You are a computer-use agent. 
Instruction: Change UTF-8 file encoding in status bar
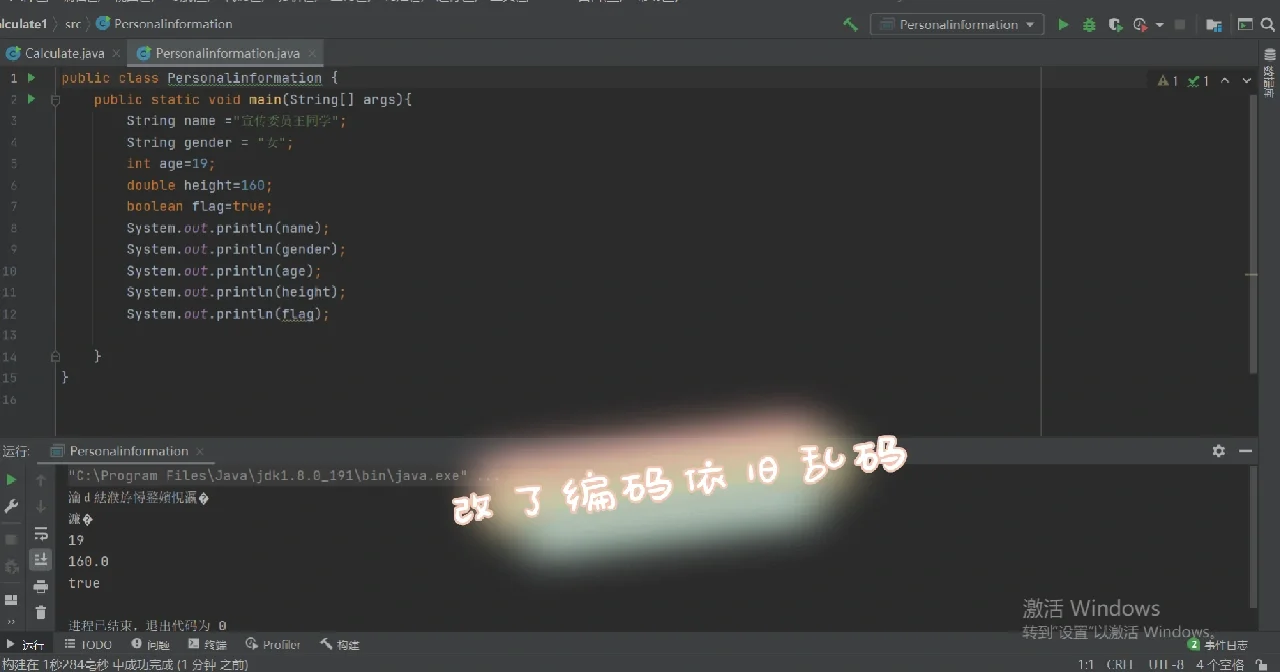tap(1166, 664)
